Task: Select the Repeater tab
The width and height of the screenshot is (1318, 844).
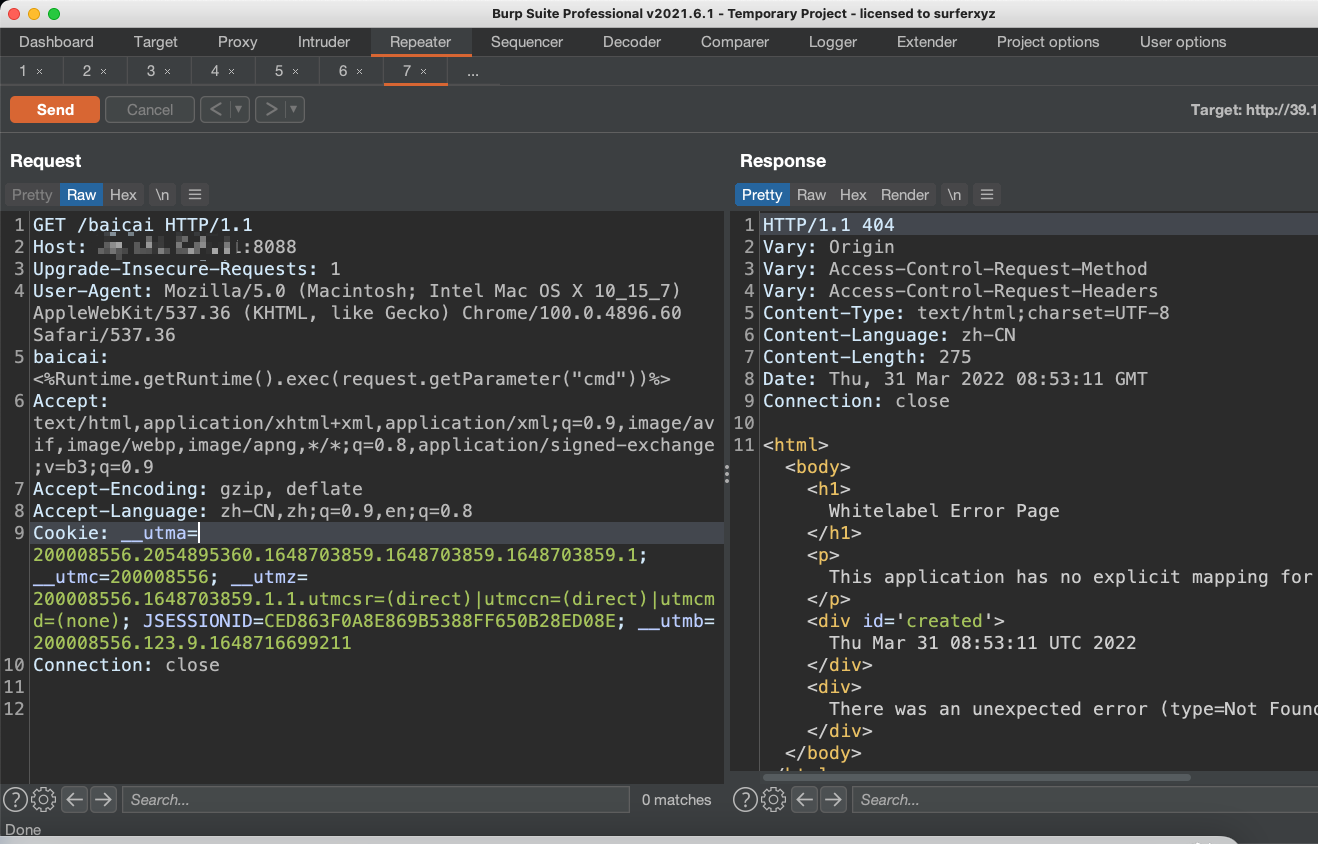Action: (x=421, y=42)
